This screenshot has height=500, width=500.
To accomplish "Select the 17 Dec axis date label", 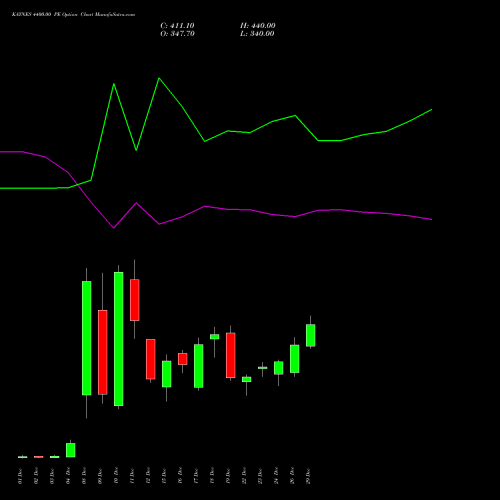I will (x=196, y=476).
